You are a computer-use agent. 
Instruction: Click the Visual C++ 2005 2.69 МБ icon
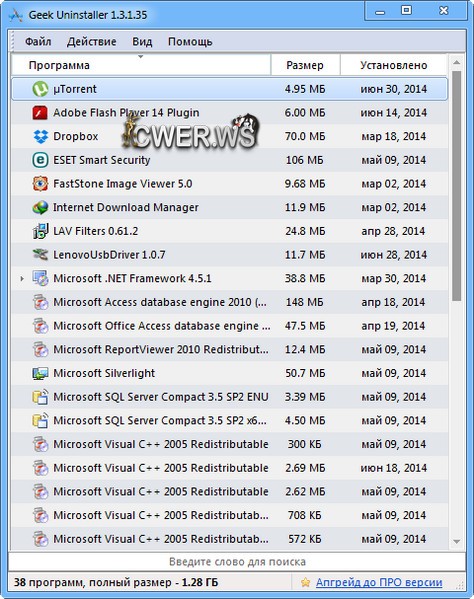(40, 468)
